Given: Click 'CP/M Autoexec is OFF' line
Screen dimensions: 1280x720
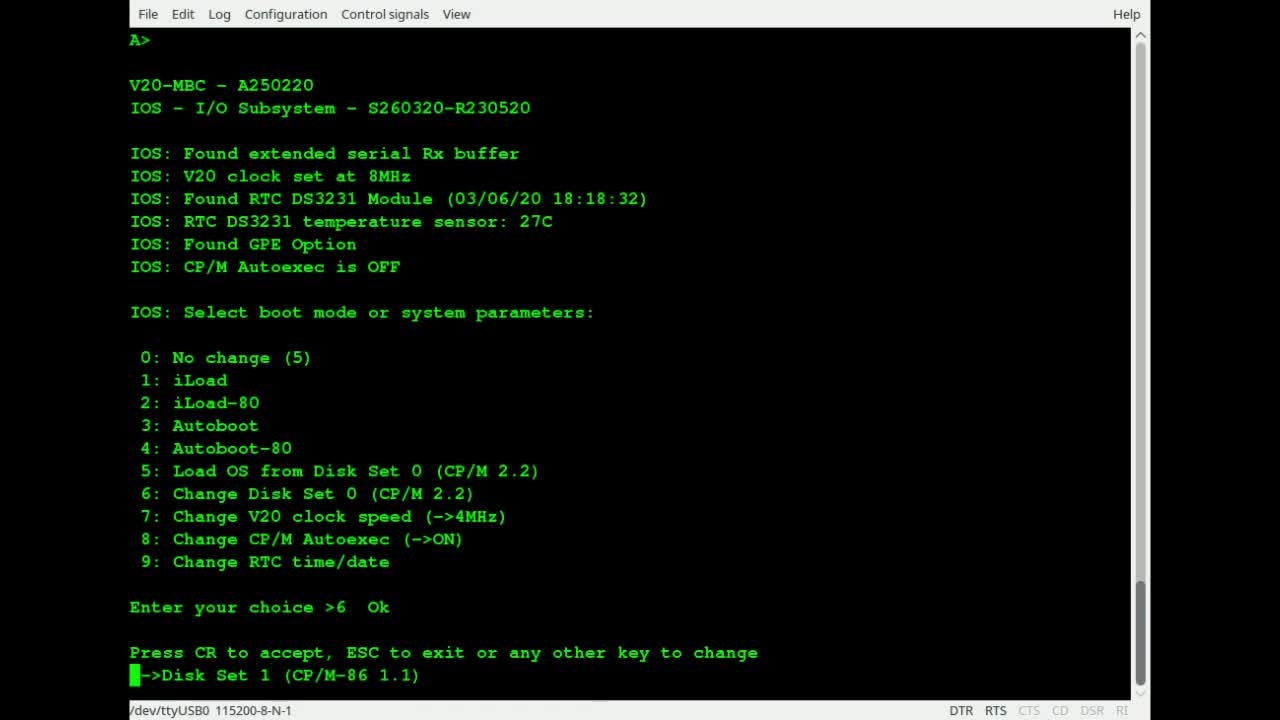Looking at the screenshot, I should point(264,267).
